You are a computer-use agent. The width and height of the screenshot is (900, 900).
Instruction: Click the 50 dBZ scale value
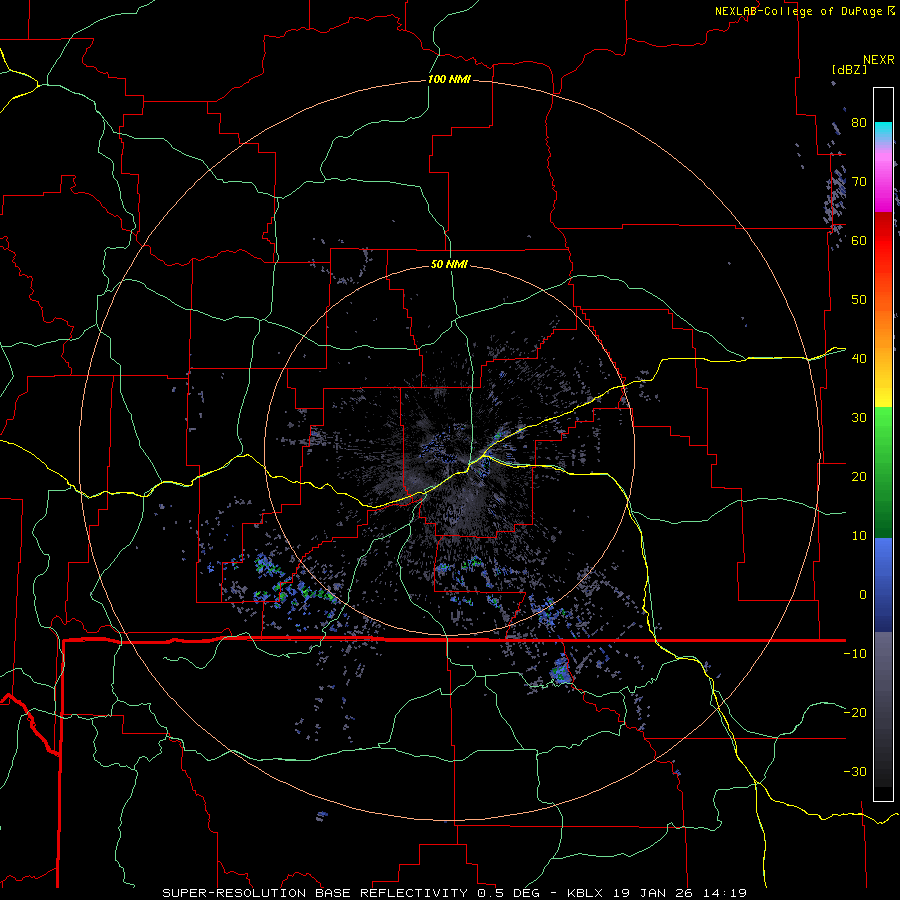[x=859, y=300]
